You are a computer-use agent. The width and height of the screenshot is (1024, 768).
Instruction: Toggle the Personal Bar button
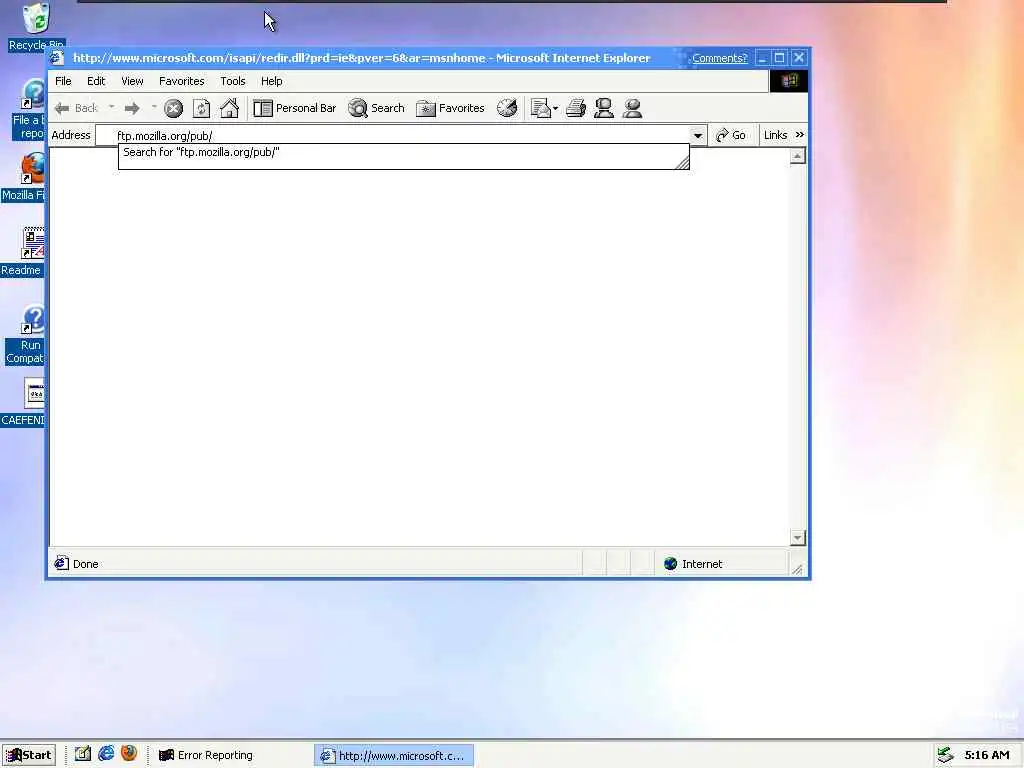click(x=295, y=108)
